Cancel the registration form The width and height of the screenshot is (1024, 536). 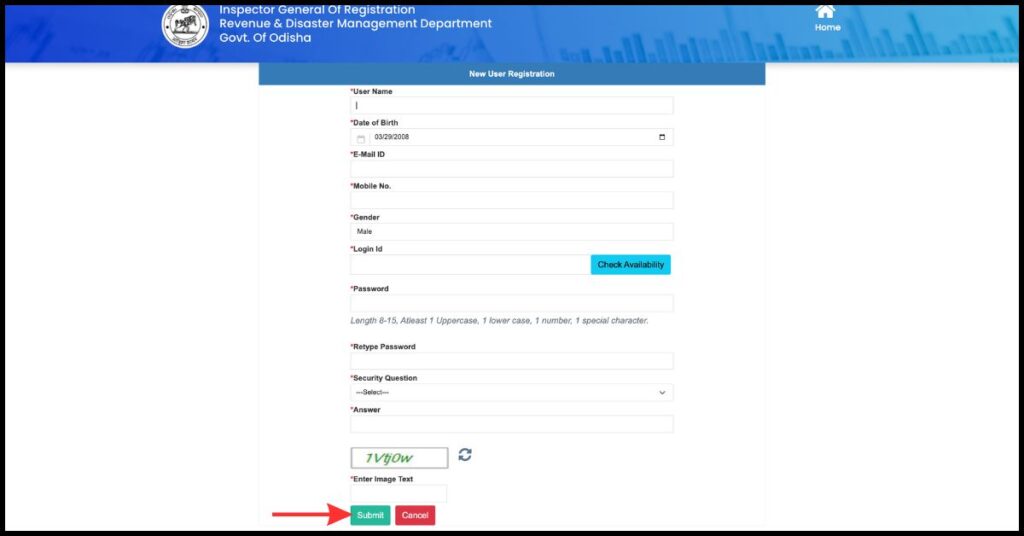point(415,515)
